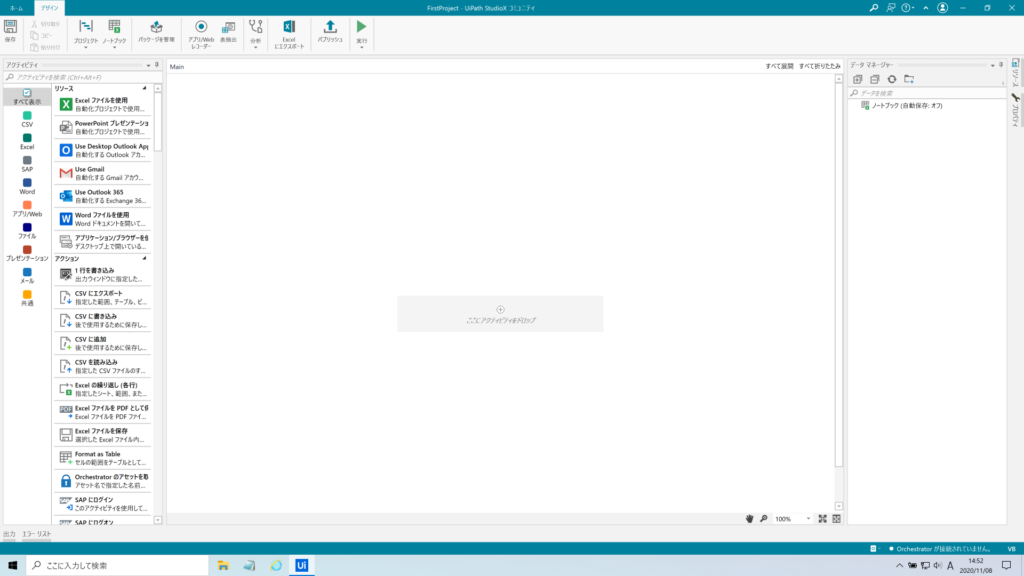The image size is (1024, 576).
Task: Click すべて折りたたみ collapse all link
Action: 820,66
